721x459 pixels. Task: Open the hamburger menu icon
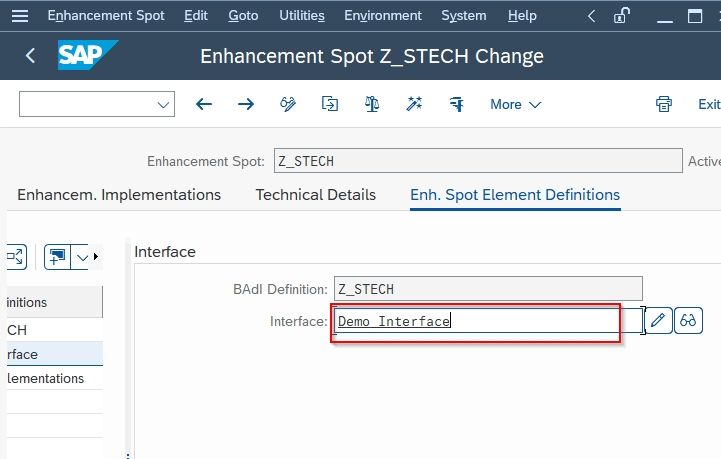click(20, 16)
